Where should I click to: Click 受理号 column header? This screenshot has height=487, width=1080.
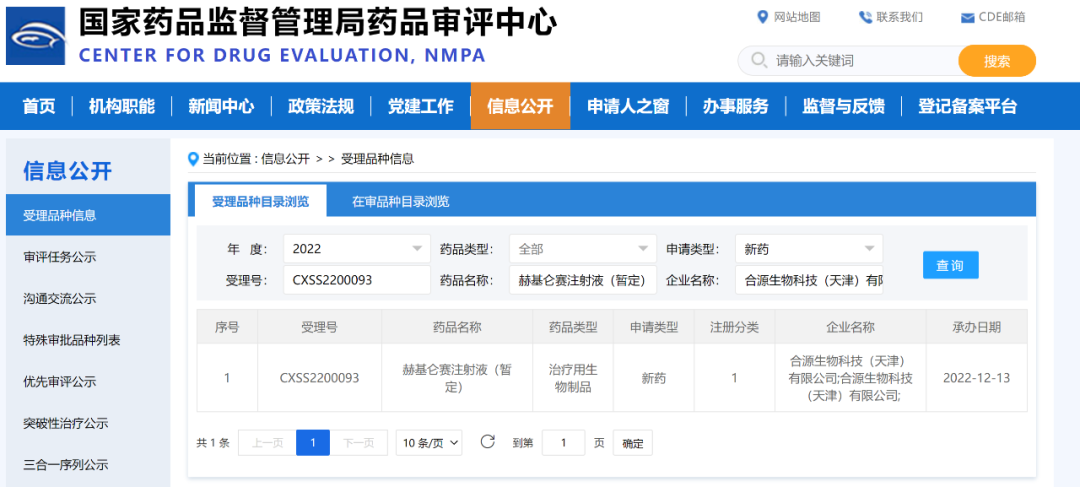point(320,327)
